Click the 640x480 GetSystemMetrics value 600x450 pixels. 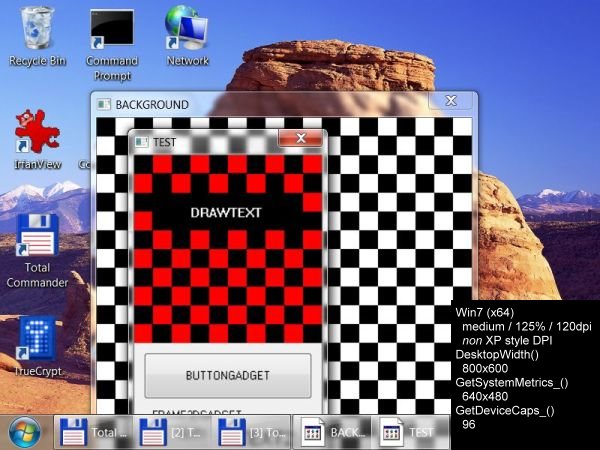click(x=485, y=396)
